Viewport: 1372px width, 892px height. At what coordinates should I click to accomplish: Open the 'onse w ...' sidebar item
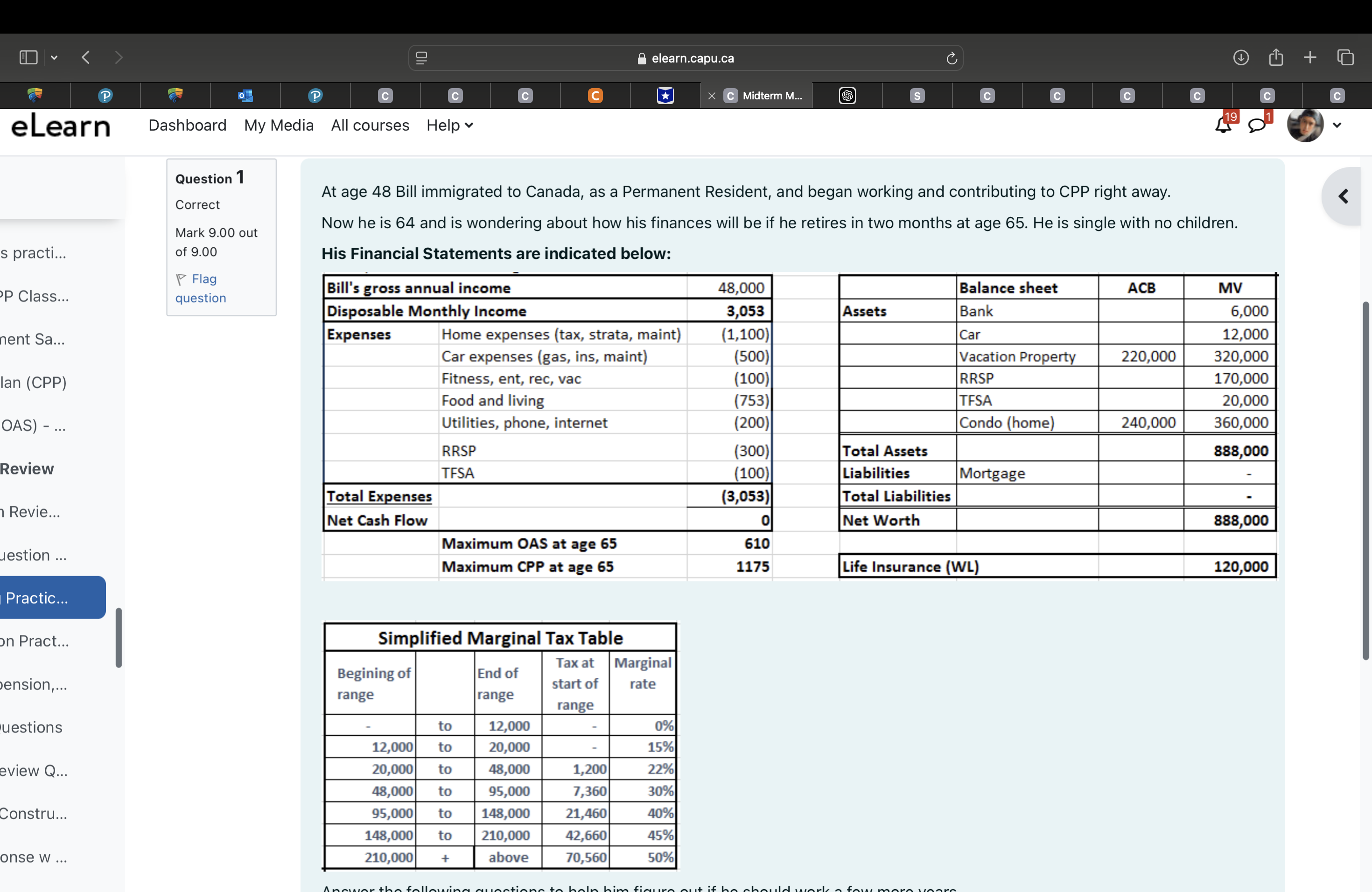(34, 857)
